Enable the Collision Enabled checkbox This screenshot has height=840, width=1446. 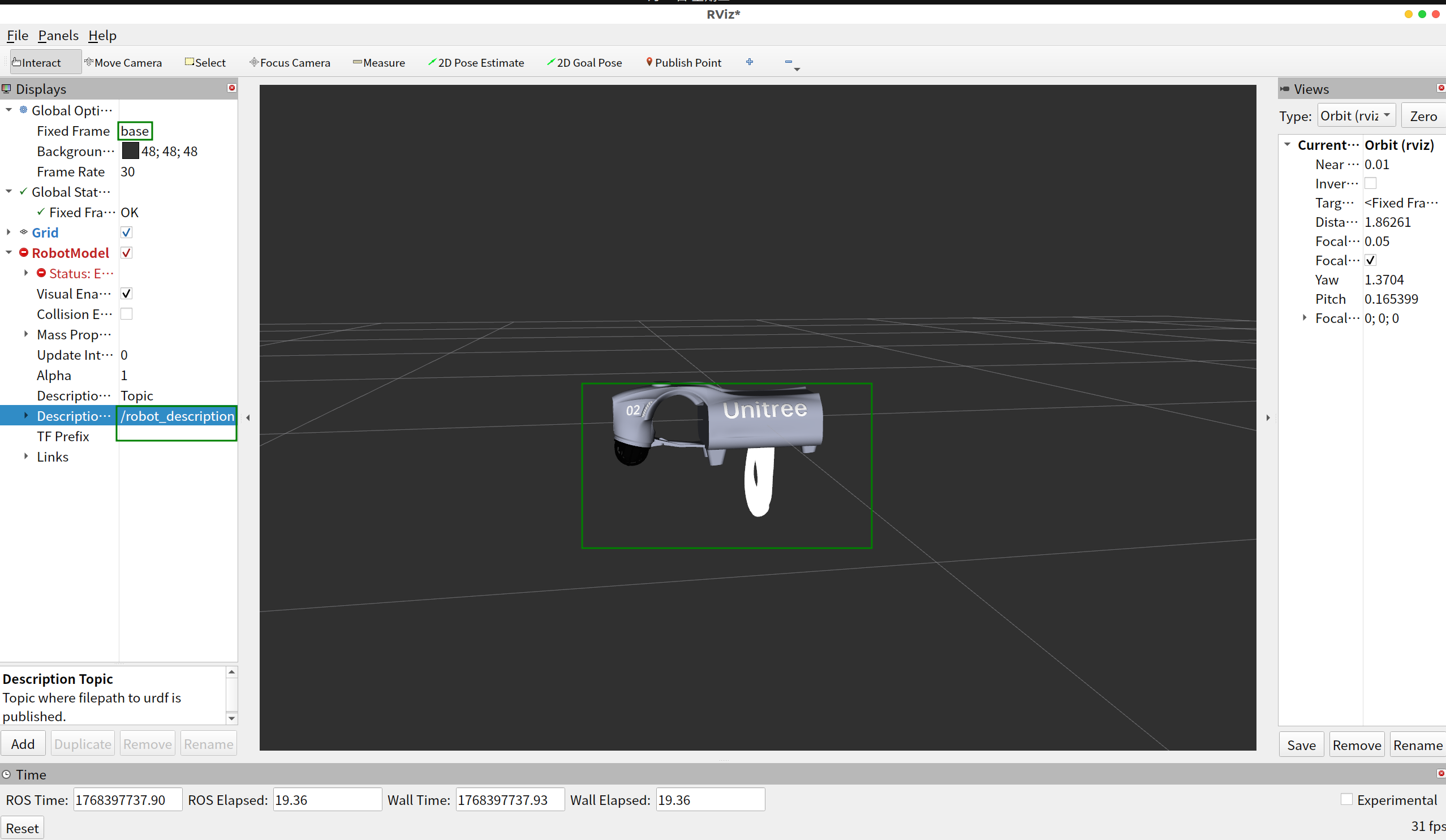127,314
